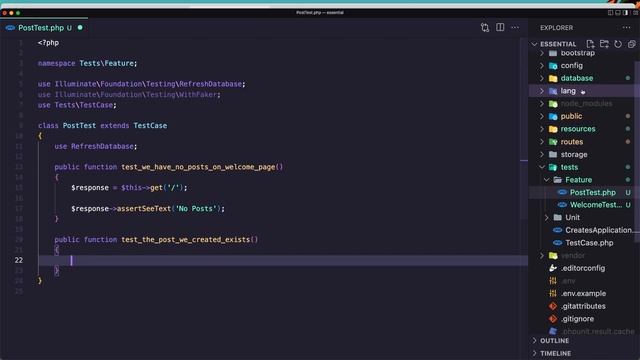Viewport: 640px width, 360px height.
Task: Toggle the primary sidebar layout button
Action: [610, 13]
